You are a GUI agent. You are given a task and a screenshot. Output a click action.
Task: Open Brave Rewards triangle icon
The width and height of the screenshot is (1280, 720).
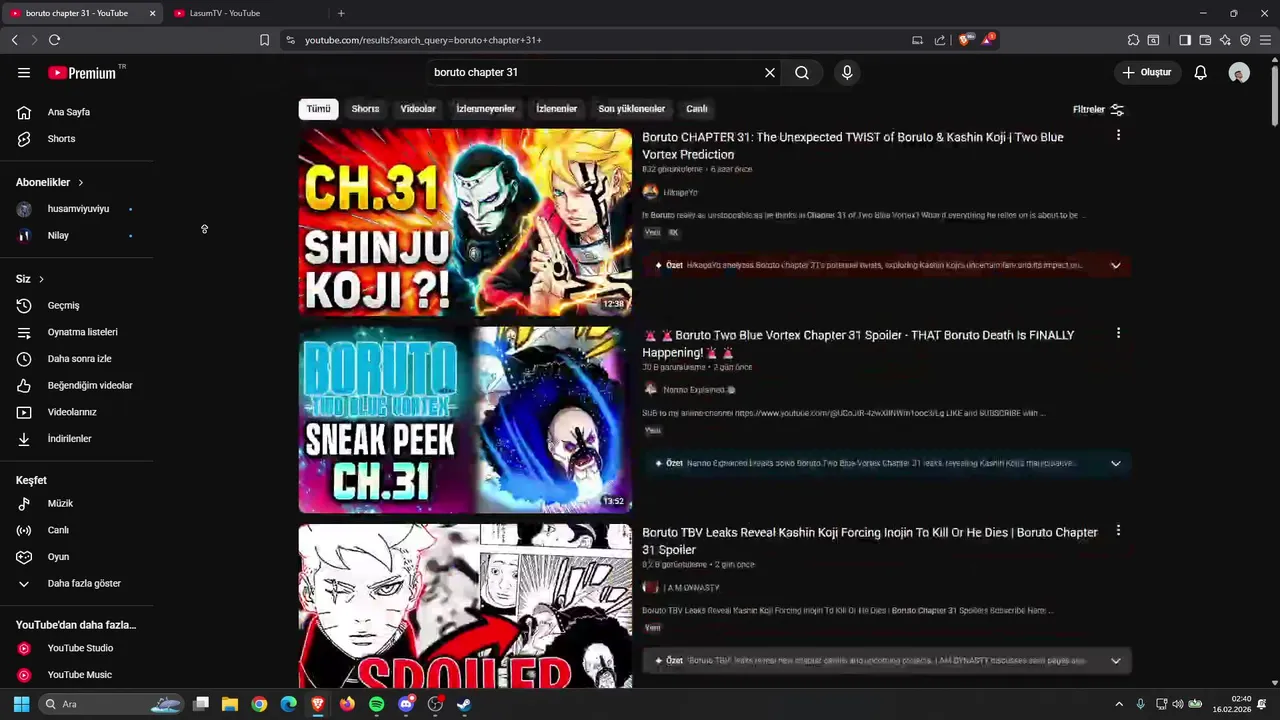988,39
